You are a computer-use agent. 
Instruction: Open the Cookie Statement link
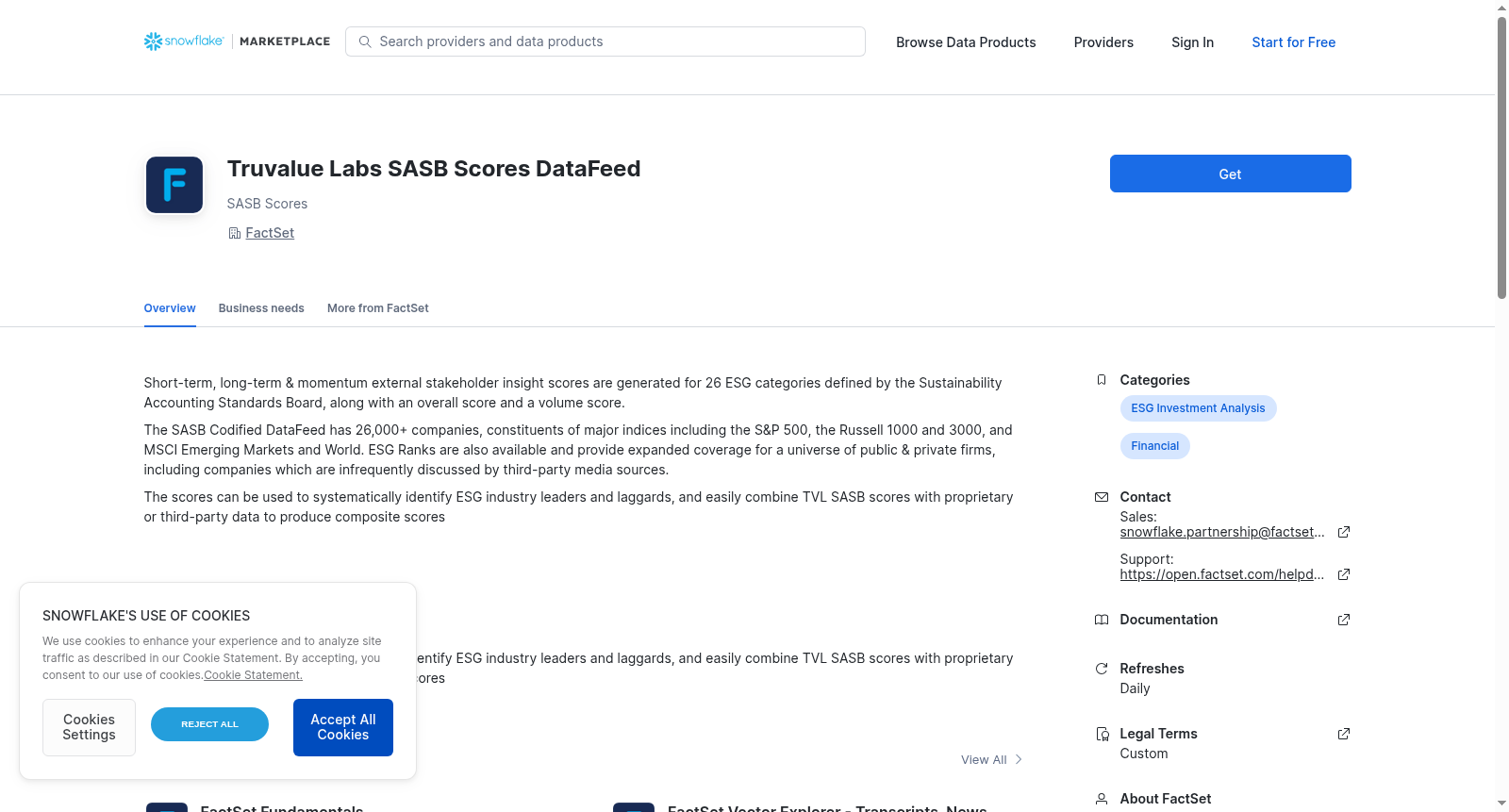coord(253,675)
